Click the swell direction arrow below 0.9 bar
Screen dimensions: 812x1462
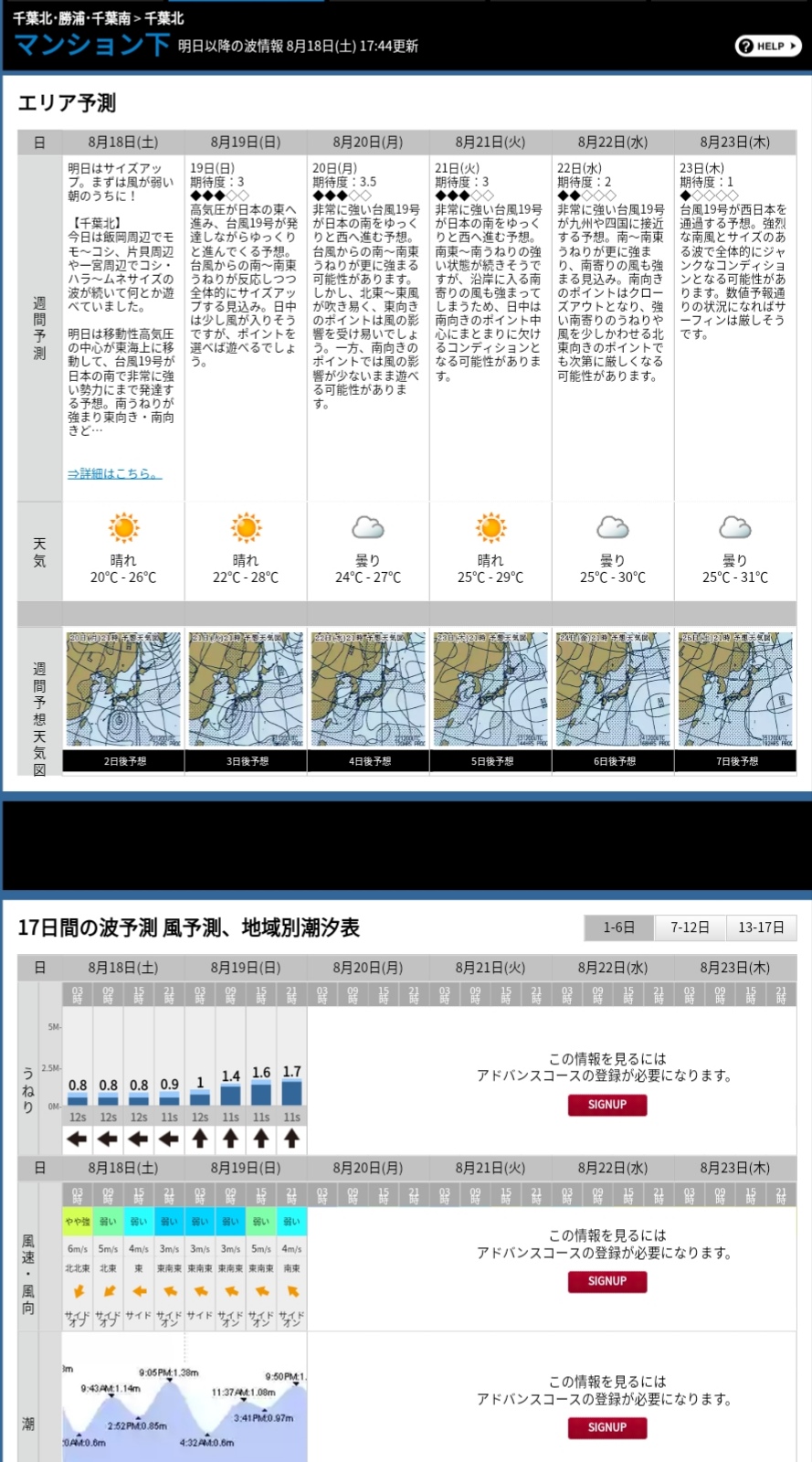[x=169, y=1139]
